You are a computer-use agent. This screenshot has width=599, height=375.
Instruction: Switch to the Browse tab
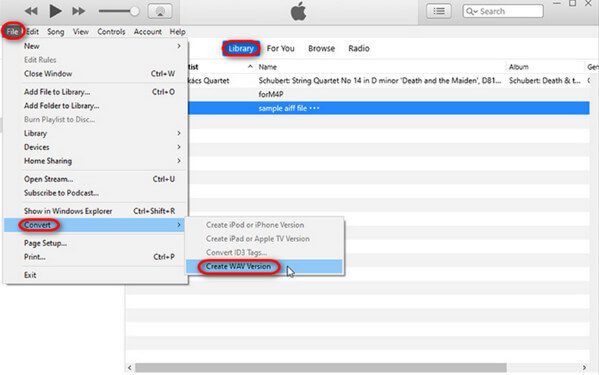321,48
